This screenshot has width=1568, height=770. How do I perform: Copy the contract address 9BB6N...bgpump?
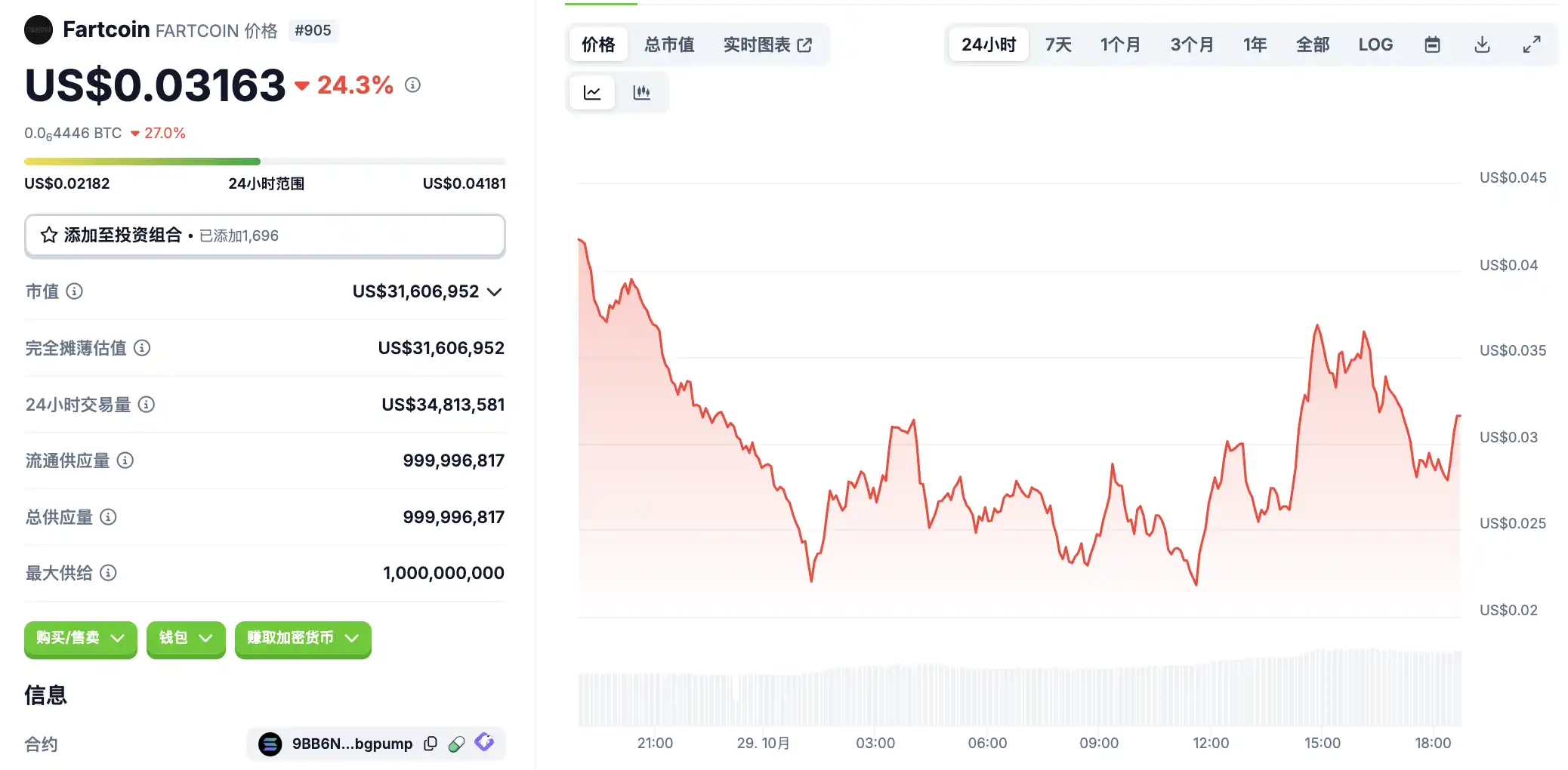(431, 744)
